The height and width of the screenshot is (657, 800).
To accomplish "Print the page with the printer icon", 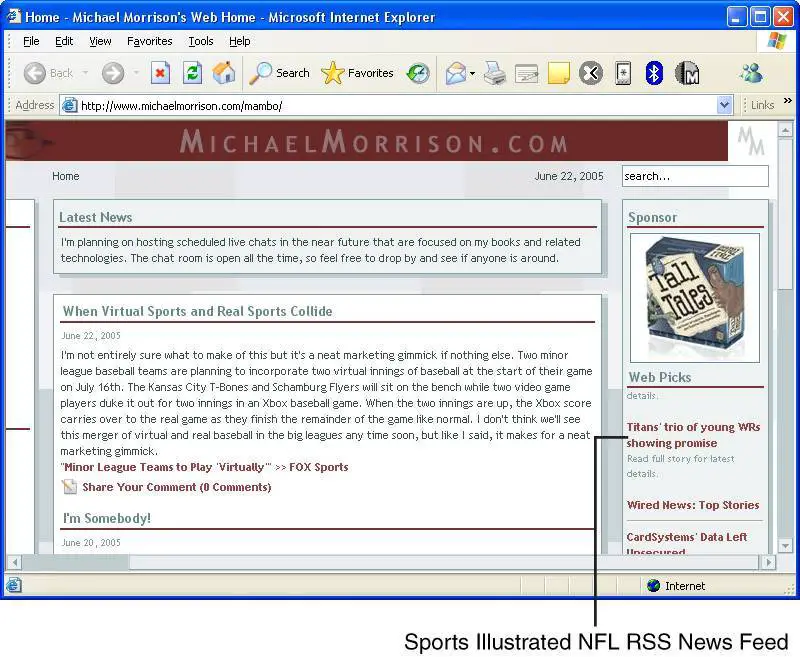I will tap(494, 73).
